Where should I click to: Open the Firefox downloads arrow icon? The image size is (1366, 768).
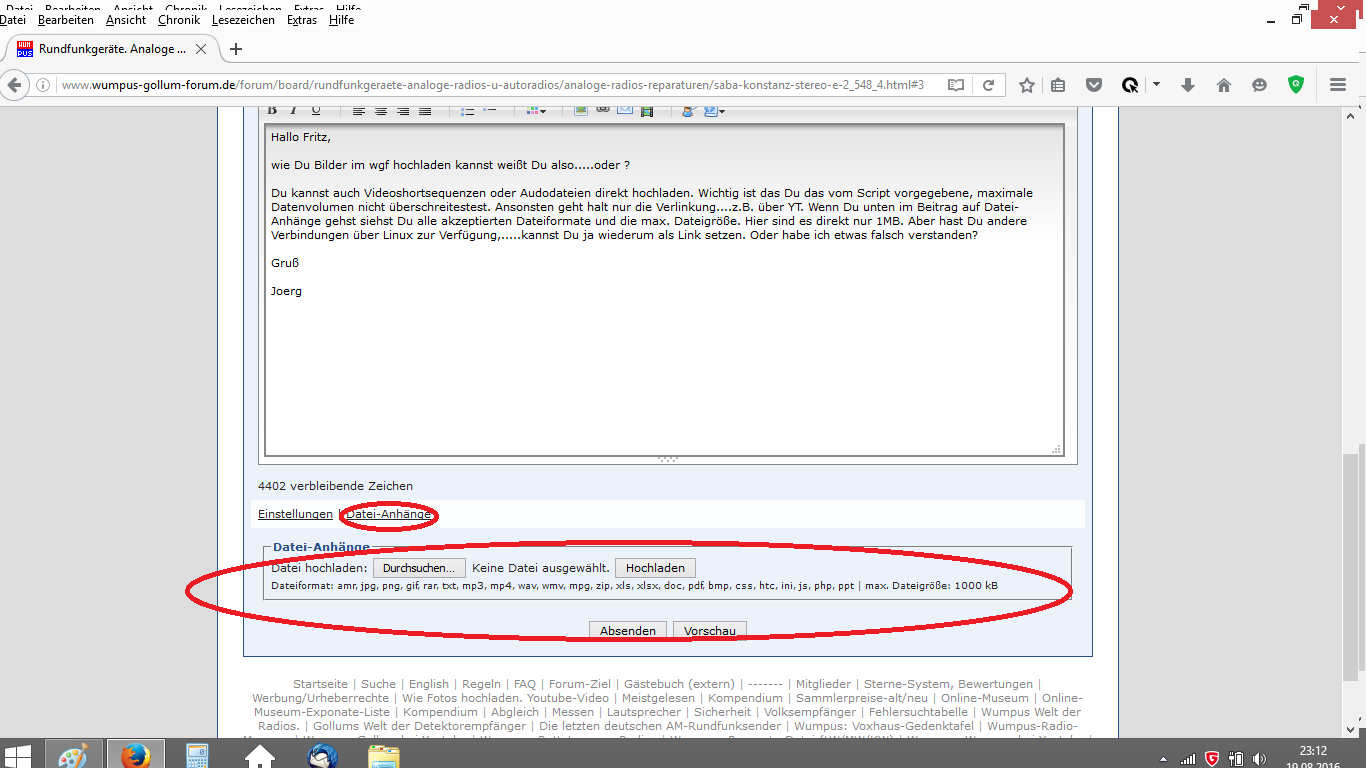(1188, 85)
